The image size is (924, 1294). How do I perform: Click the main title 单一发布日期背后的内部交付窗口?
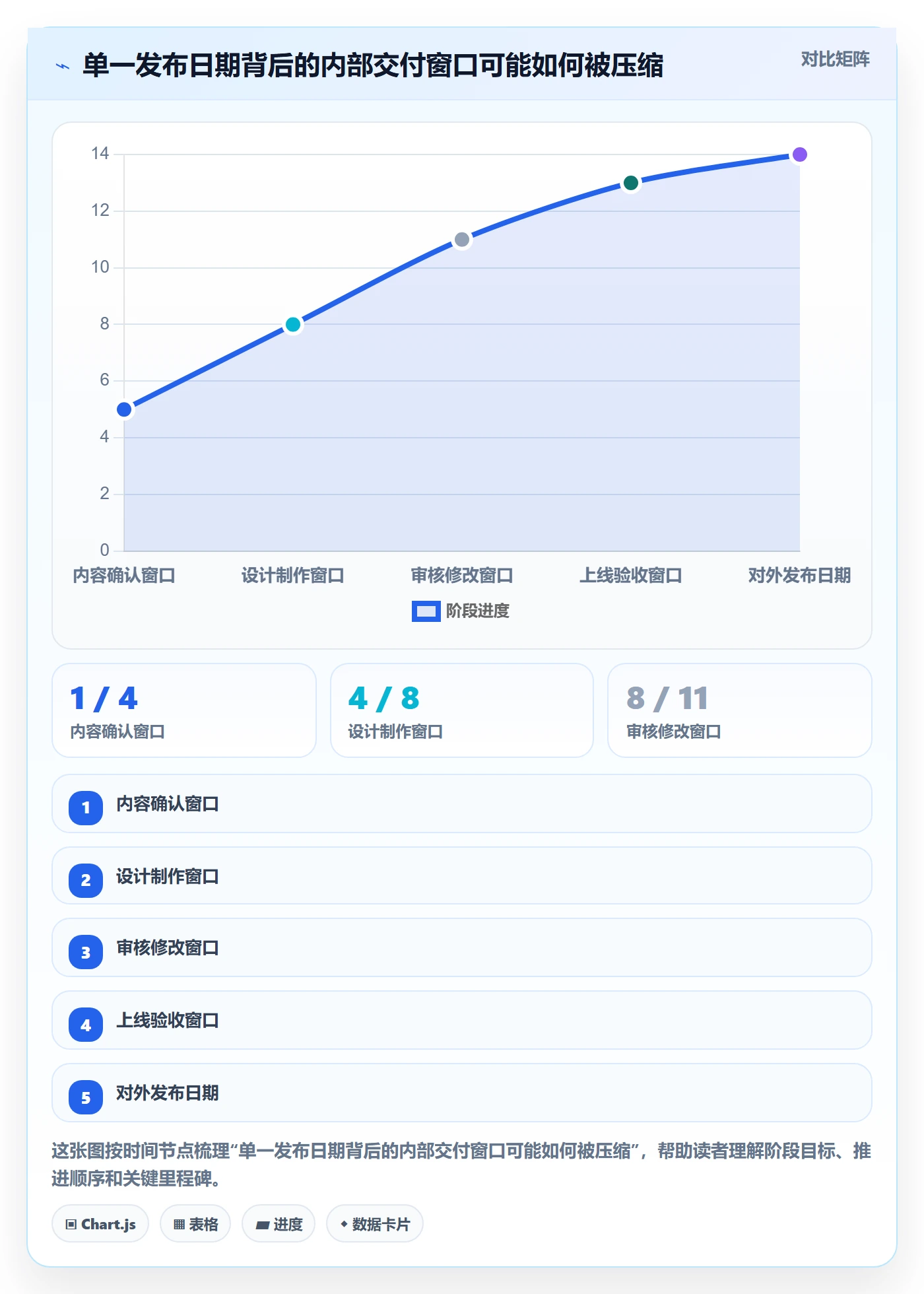pos(373,65)
